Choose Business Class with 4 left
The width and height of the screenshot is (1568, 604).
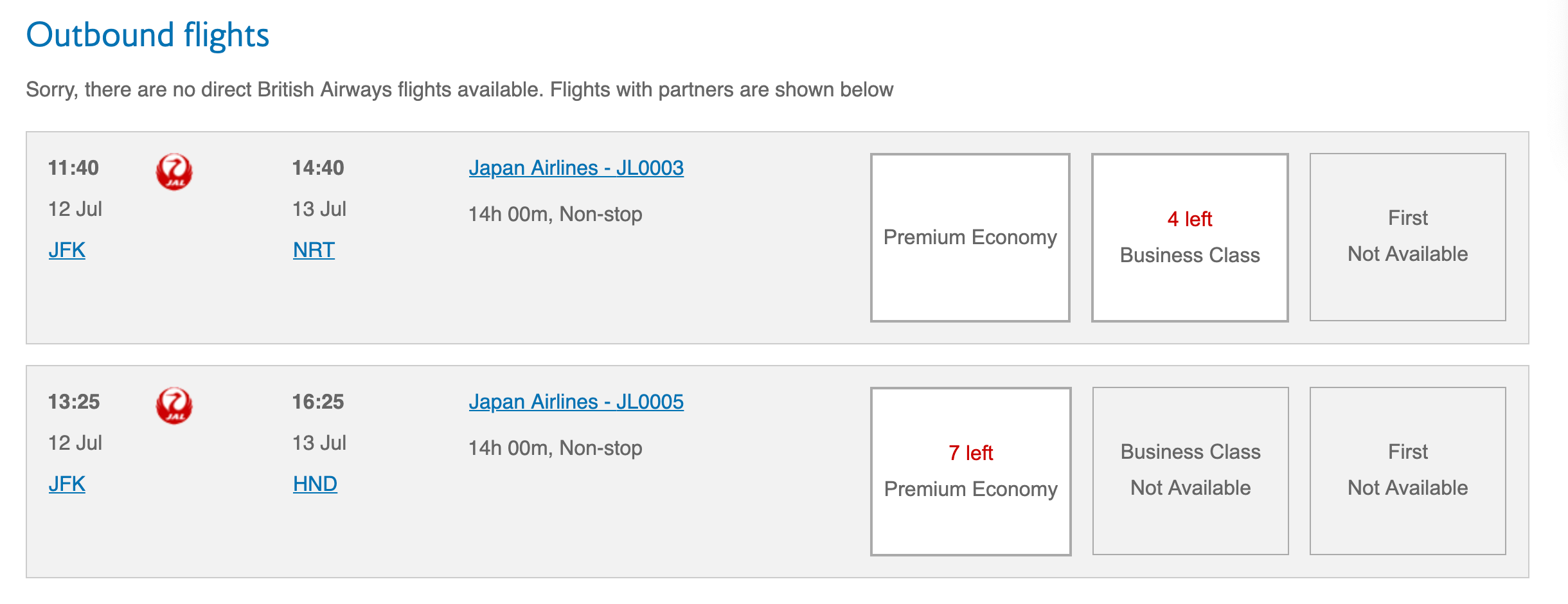coord(1189,237)
